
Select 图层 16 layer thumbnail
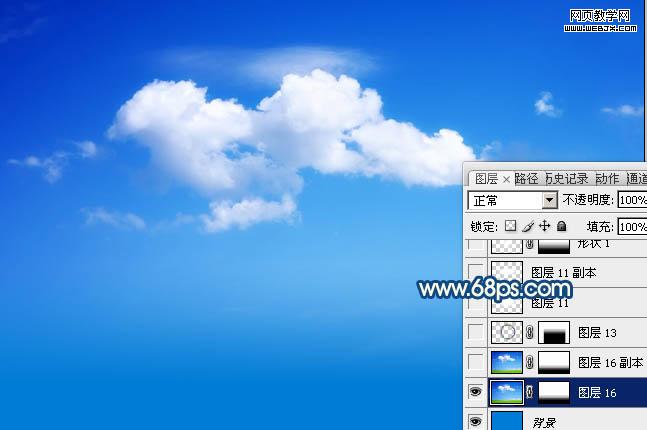point(507,392)
